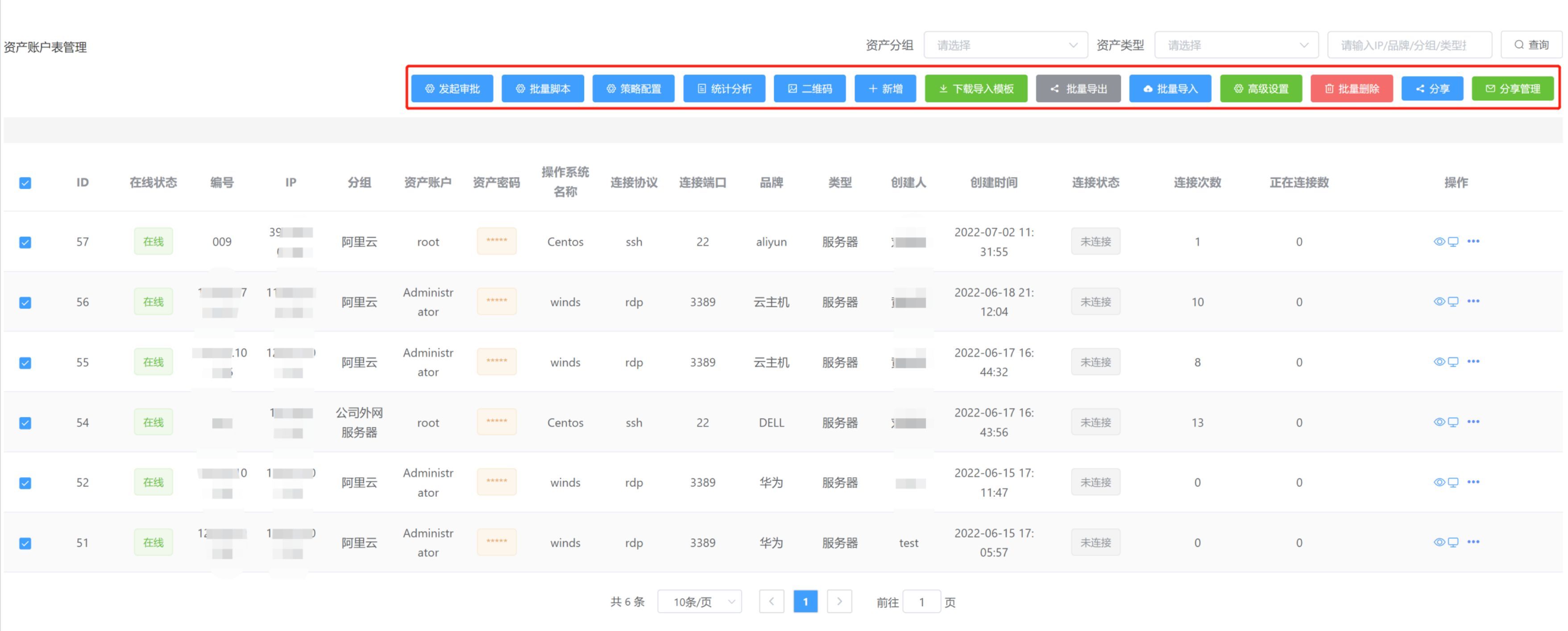The image size is (1568, 631).
Task: Click monitor connect icon for row 52
Action: point(1453,482)
